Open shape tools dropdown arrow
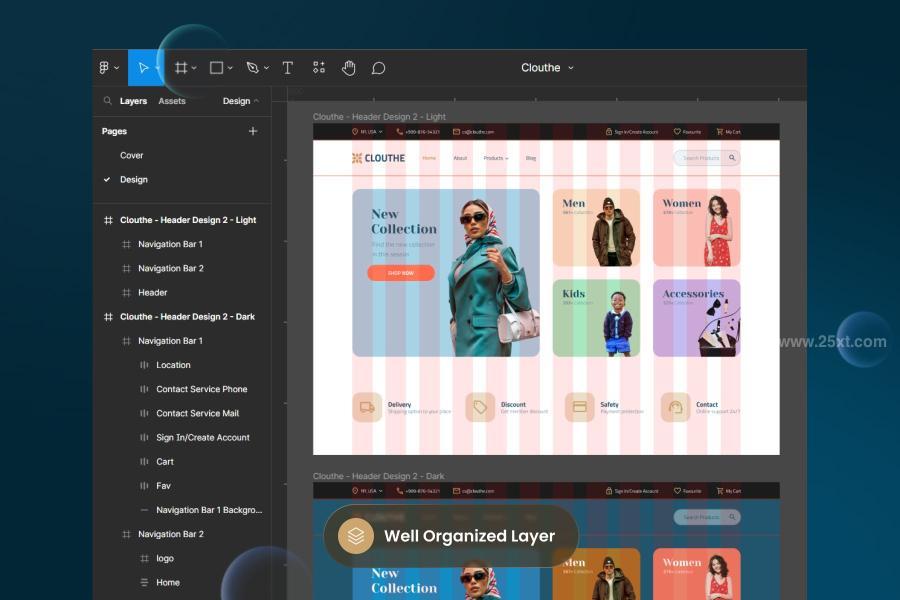This screenshot has height=600, width=900. [x=230, y=68]
